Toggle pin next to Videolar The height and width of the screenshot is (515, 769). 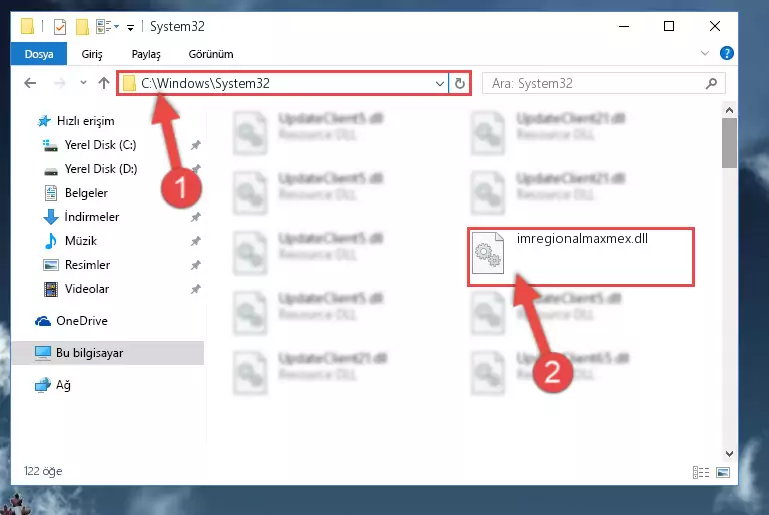pyautogui.click(x=196, y=289)
